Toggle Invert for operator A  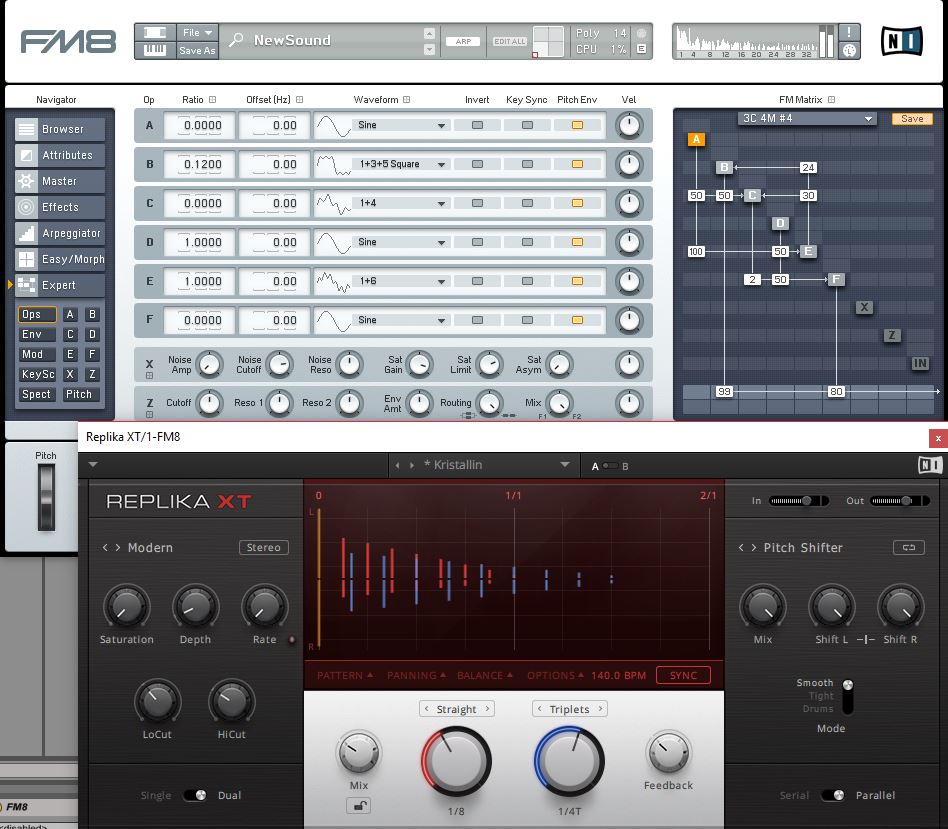(478, 125)
